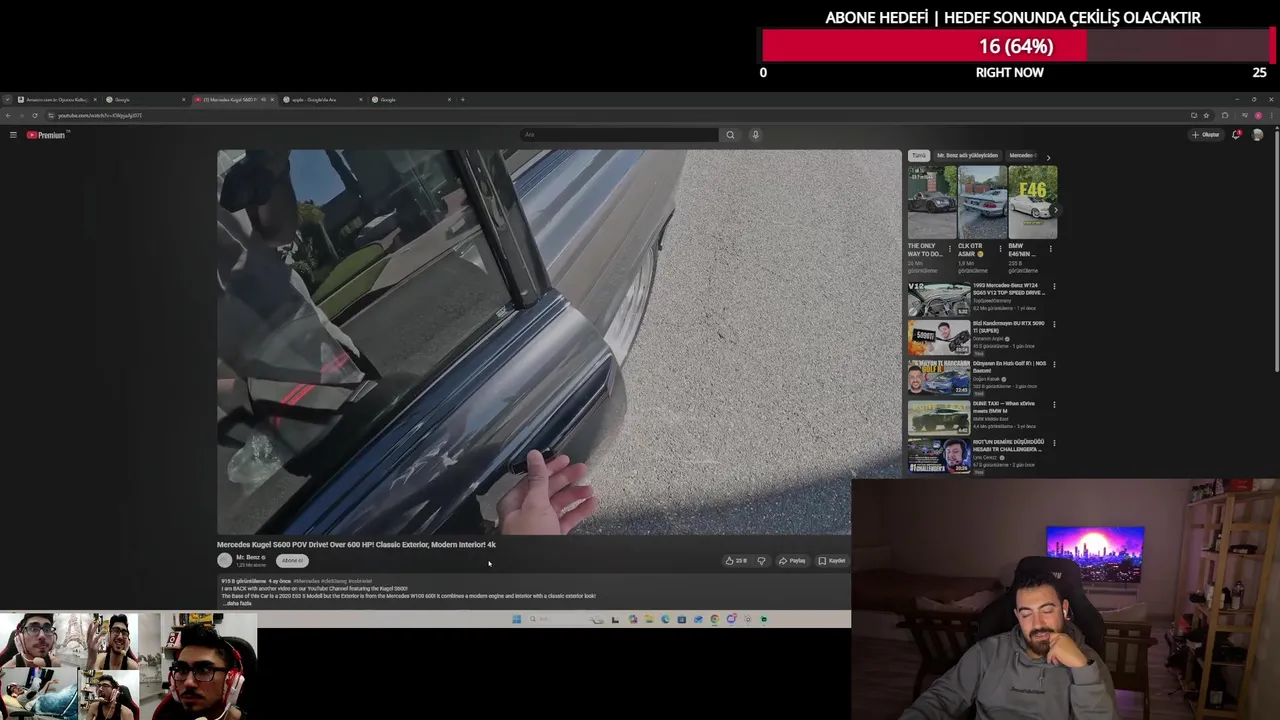
Task: Click the video title Mercedes Kugel S600
Action: tap(356, 545)
